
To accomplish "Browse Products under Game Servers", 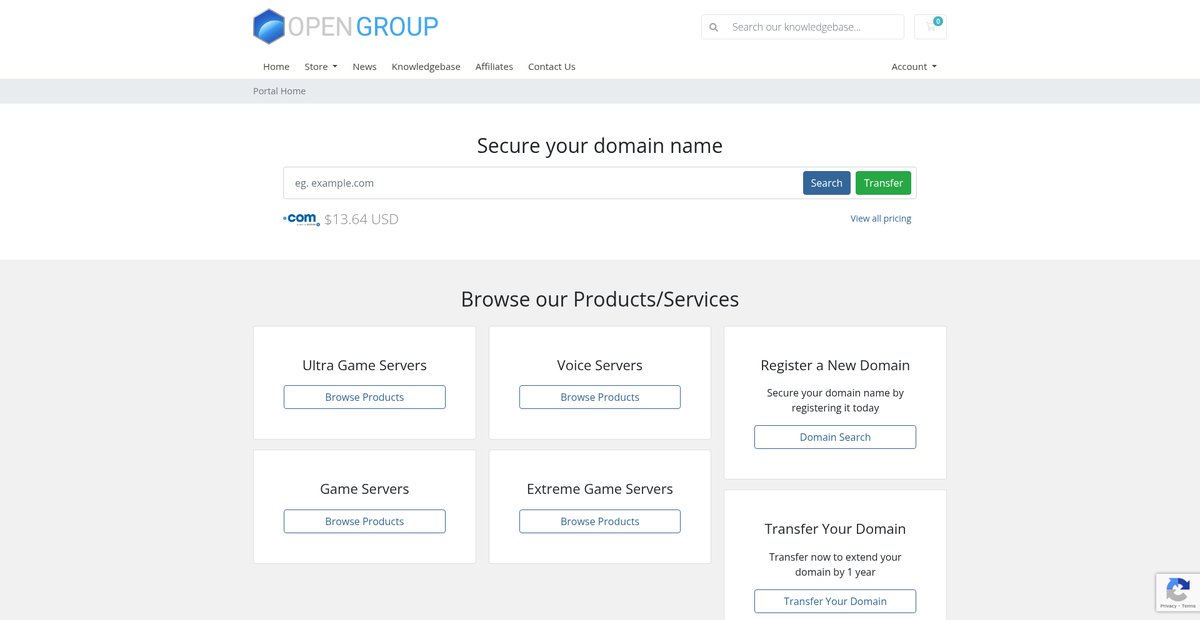I will pyautogui.click(x=364, y=521).
